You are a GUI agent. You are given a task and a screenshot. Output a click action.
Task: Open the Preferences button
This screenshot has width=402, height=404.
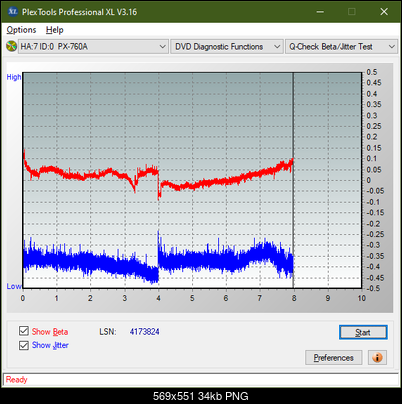tap(333, 358)
